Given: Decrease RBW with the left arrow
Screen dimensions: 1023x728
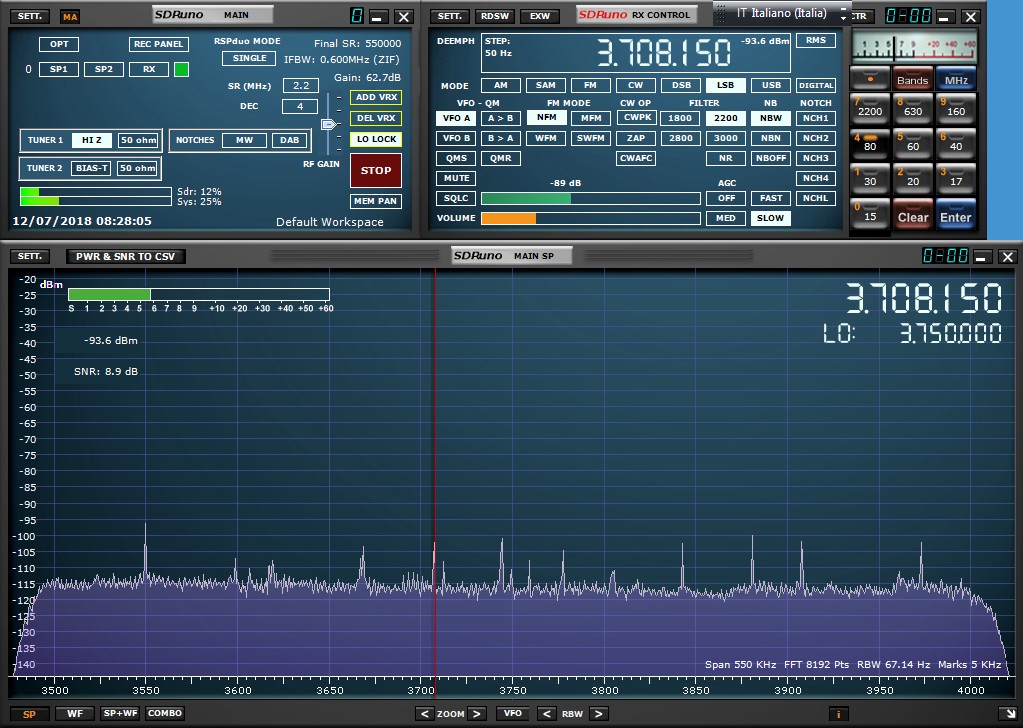Looking at the screenshot, I should point(547,714).
